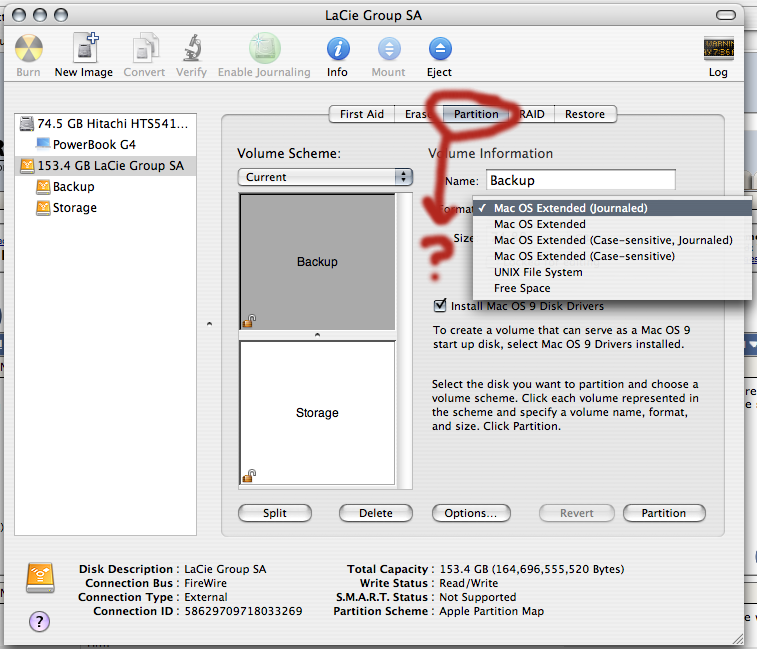757x649 pixels.
Task: Select the Storage partition block
Action: (317, 412)
